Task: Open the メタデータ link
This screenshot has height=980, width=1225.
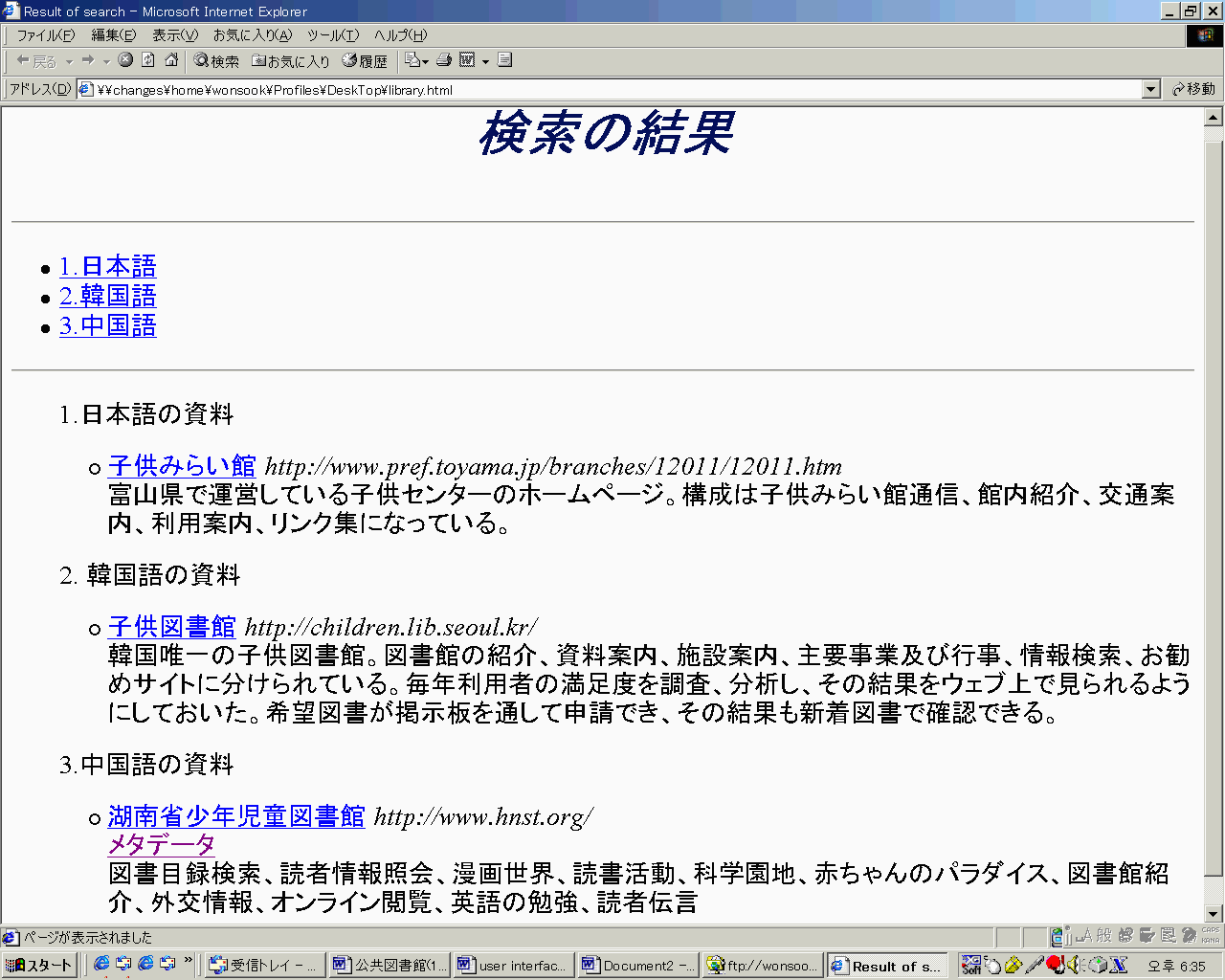Action: click(x=159, y=845)
